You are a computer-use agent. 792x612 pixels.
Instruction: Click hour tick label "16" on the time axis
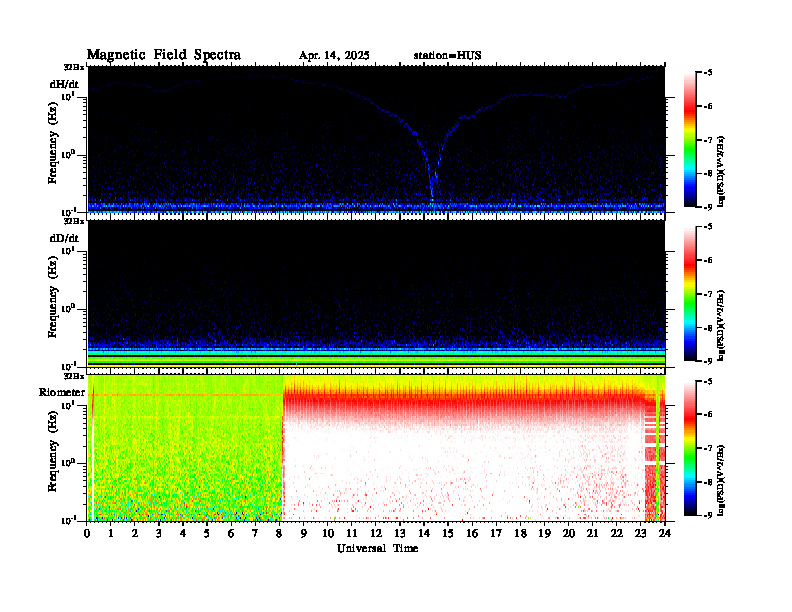(472, 534)
